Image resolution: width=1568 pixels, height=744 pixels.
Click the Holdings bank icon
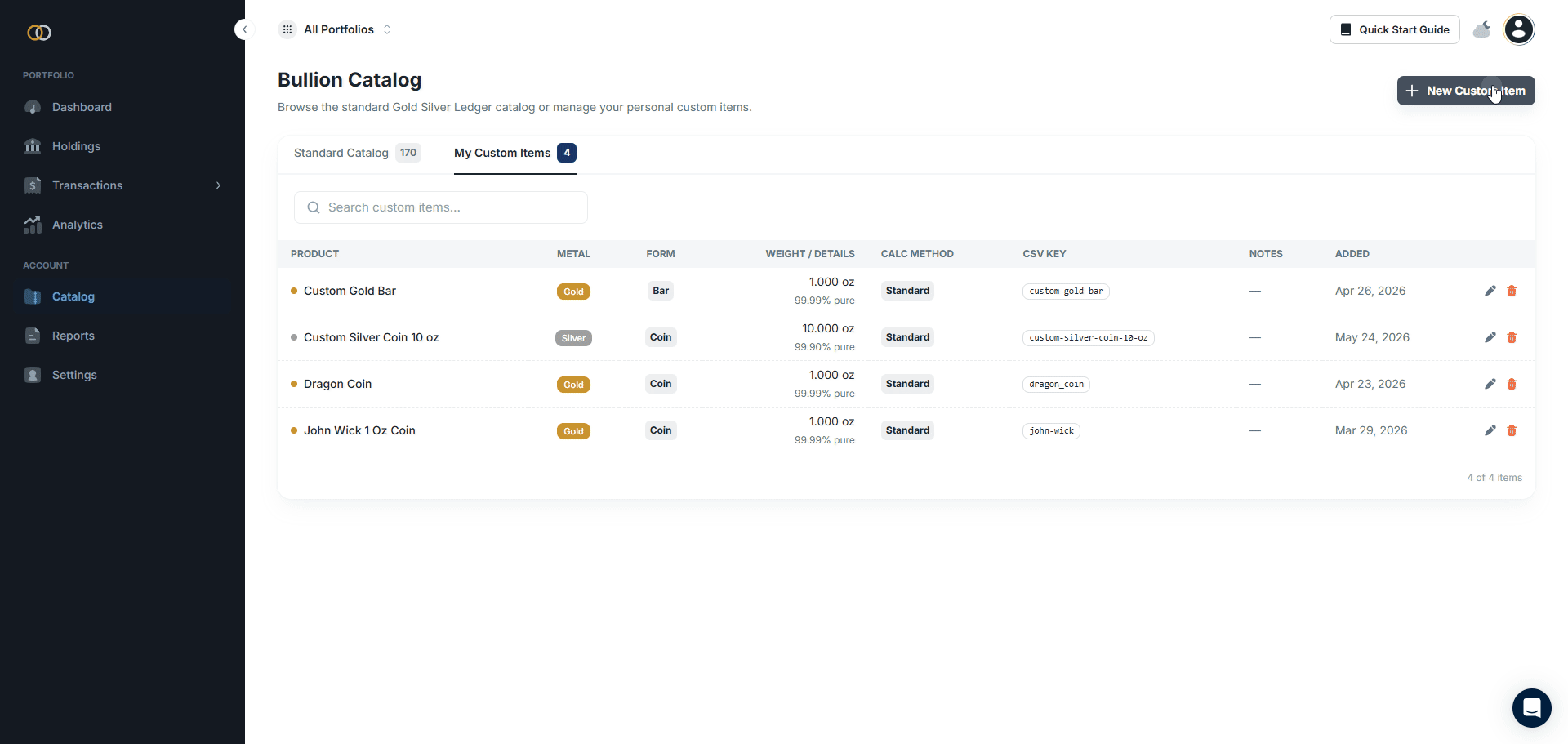coord(33,146)
